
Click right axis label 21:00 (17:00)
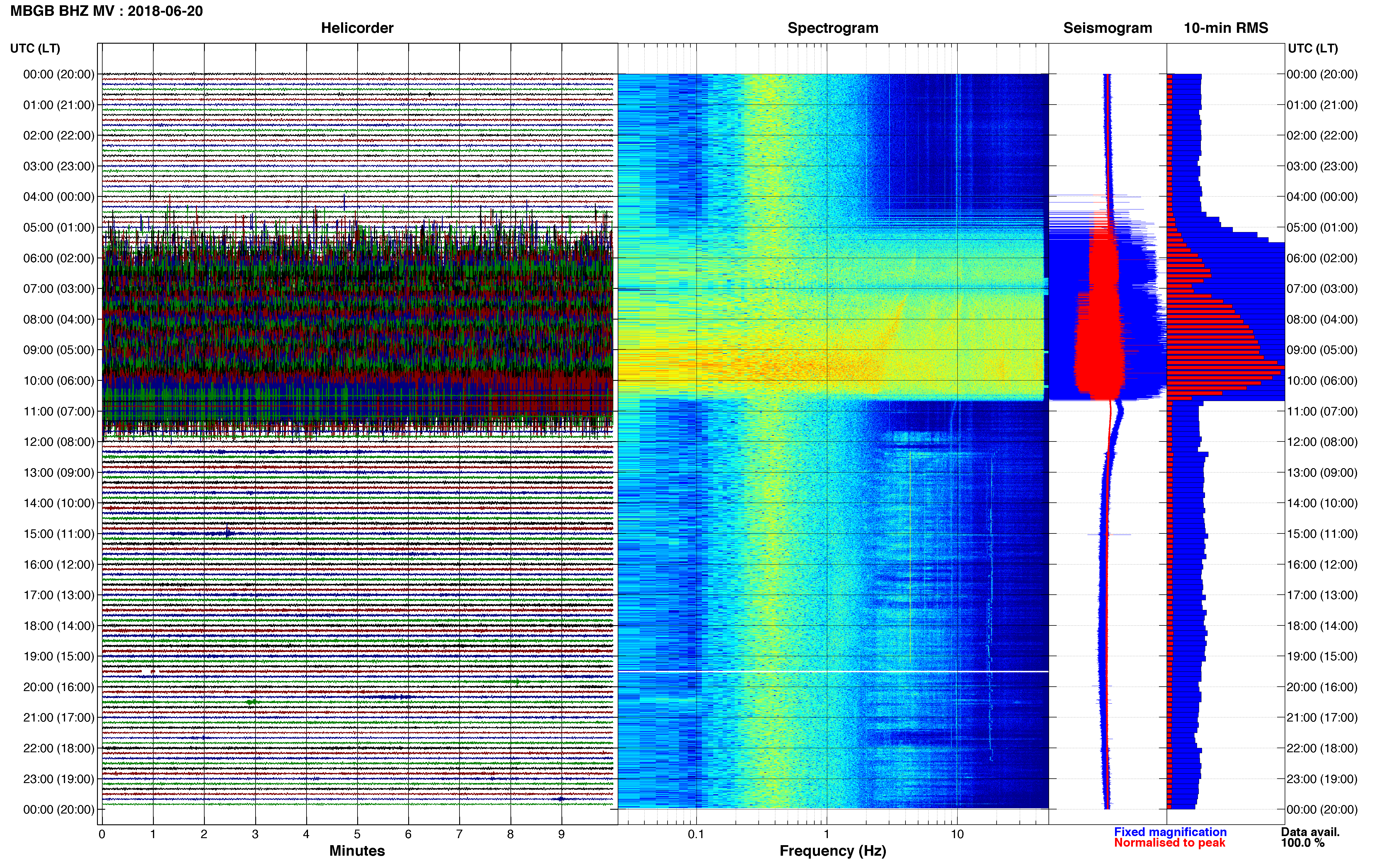[1322, 718]
